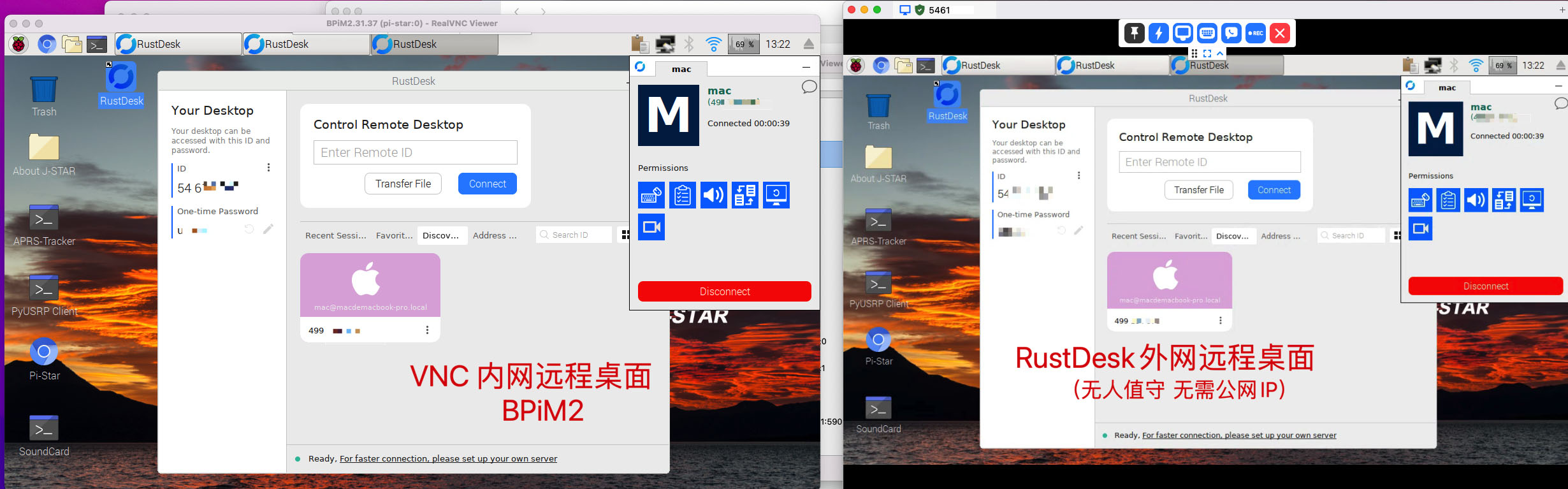Edit one-time password in right session

(x=1078, y=231)
